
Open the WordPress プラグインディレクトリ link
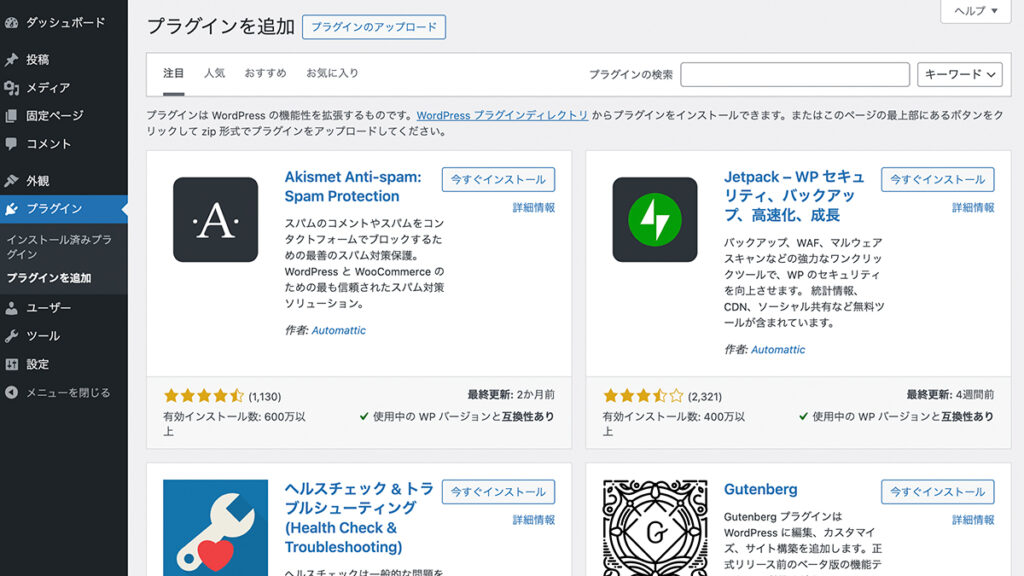(502, 115)
